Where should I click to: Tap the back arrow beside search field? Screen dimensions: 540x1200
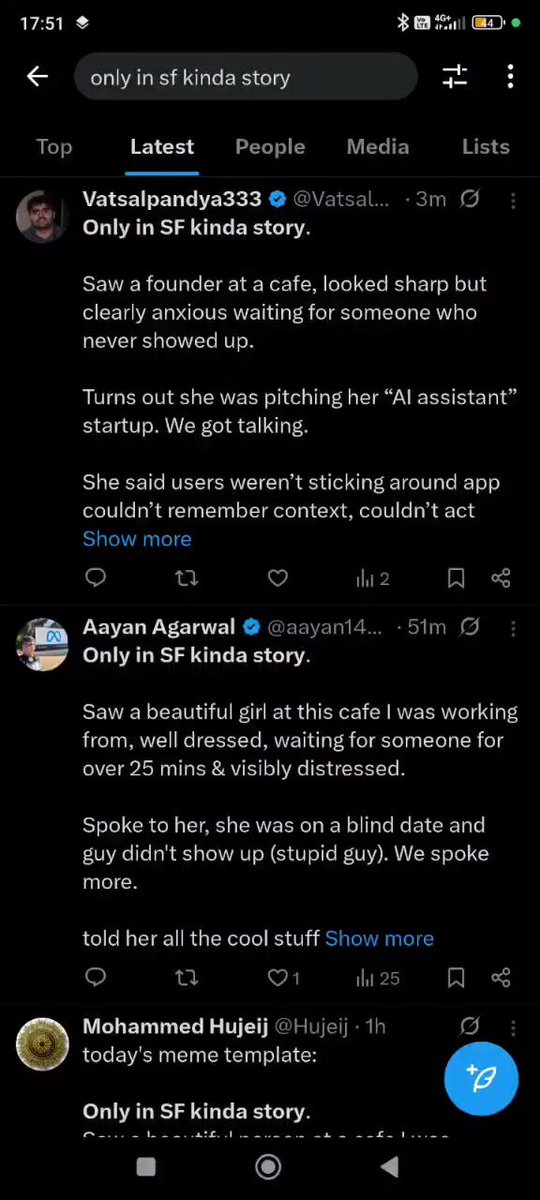coord(37,77)
